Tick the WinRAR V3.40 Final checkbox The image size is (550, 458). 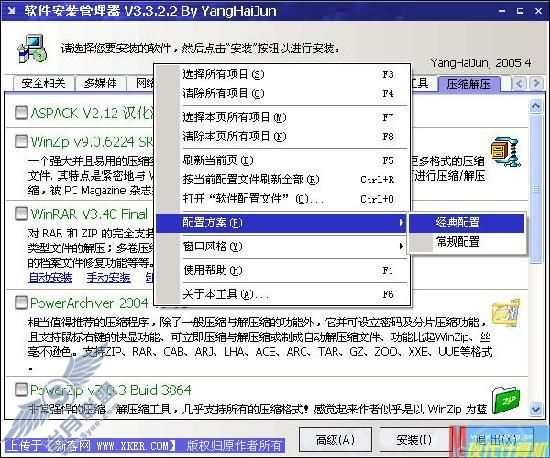click(x=21, y=213)
